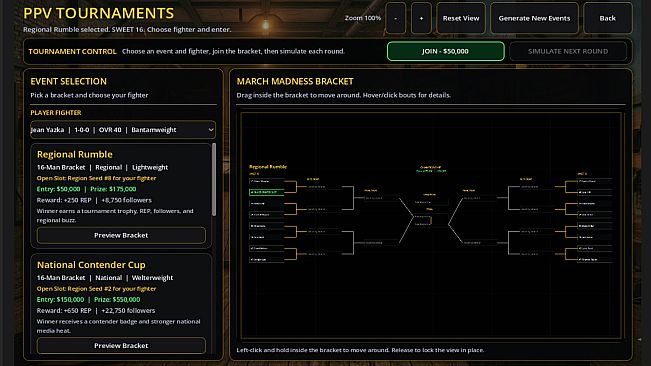Generate New Events for the tournaments
Viewport: 651px width, 366px height.
point(534,18)
